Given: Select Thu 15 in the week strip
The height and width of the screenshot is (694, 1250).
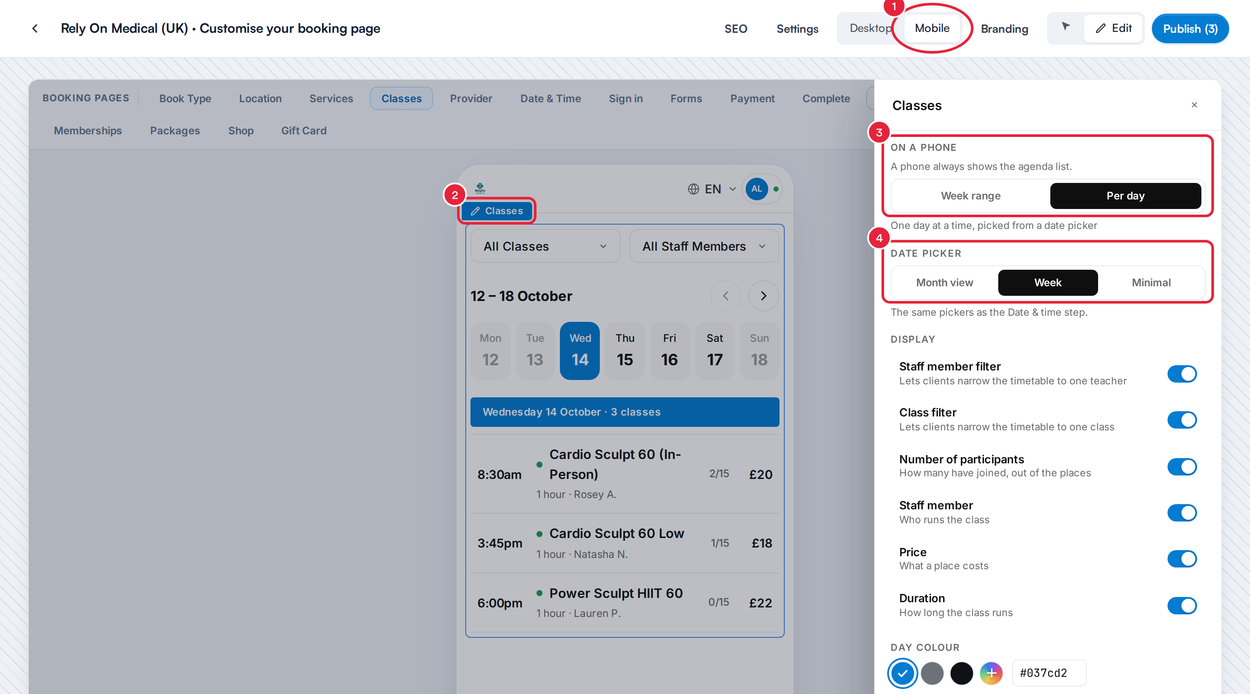Looking at the screenshot, I should (625, 351).
